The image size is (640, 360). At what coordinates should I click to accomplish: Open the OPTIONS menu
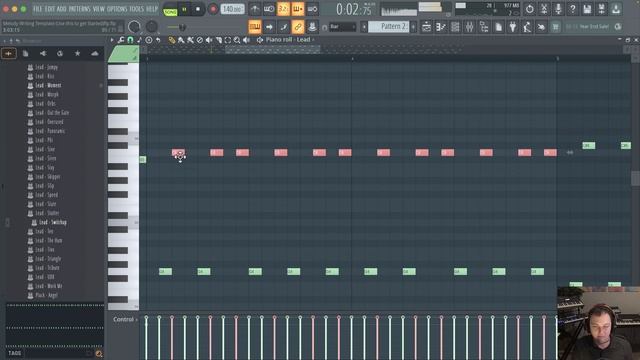(117, 9)
